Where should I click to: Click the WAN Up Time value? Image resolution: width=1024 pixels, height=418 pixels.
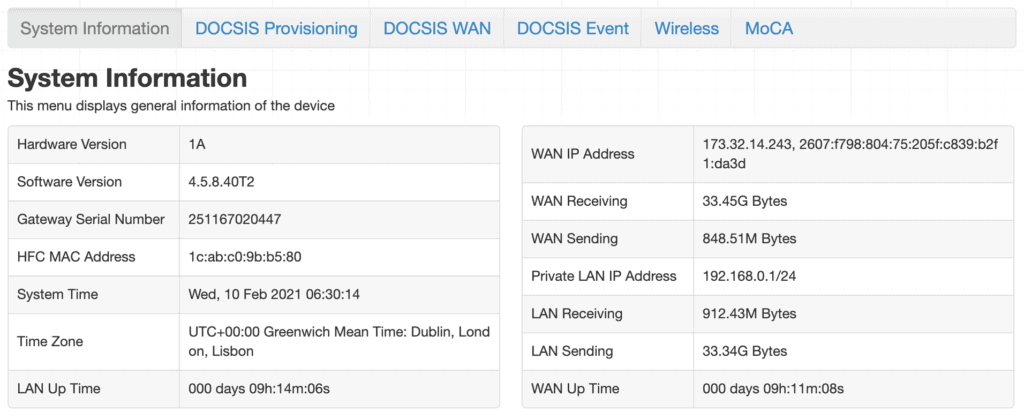(773, 389)
